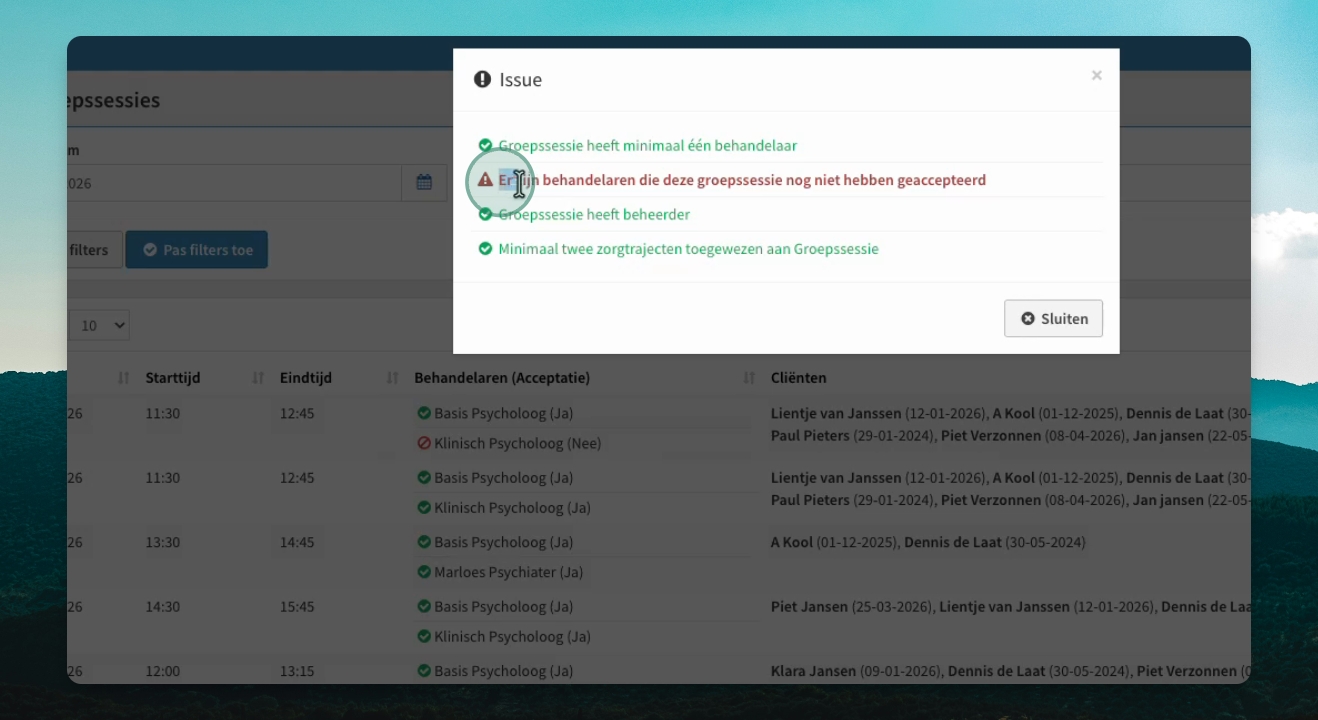Image resolution: width=1318 pixels, height=720 pixels.
Task: Sort by the Starttijd column
Action: pos(258,378)
